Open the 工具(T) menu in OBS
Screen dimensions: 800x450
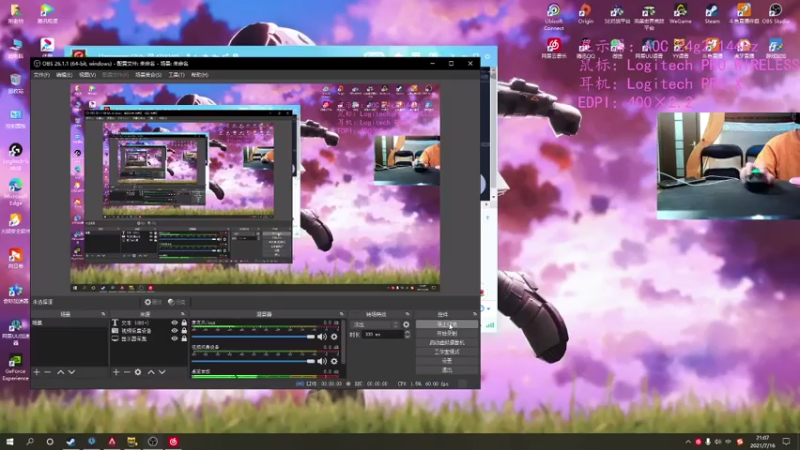click(176, 75)
